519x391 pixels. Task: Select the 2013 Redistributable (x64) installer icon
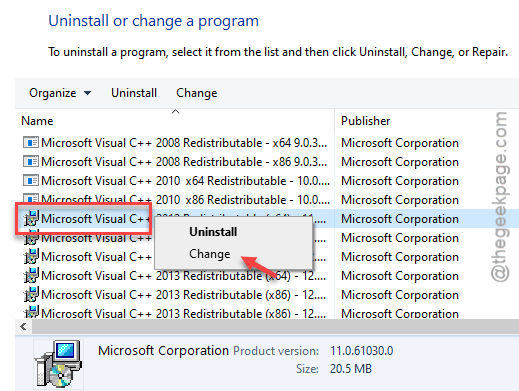coord(31,276)
